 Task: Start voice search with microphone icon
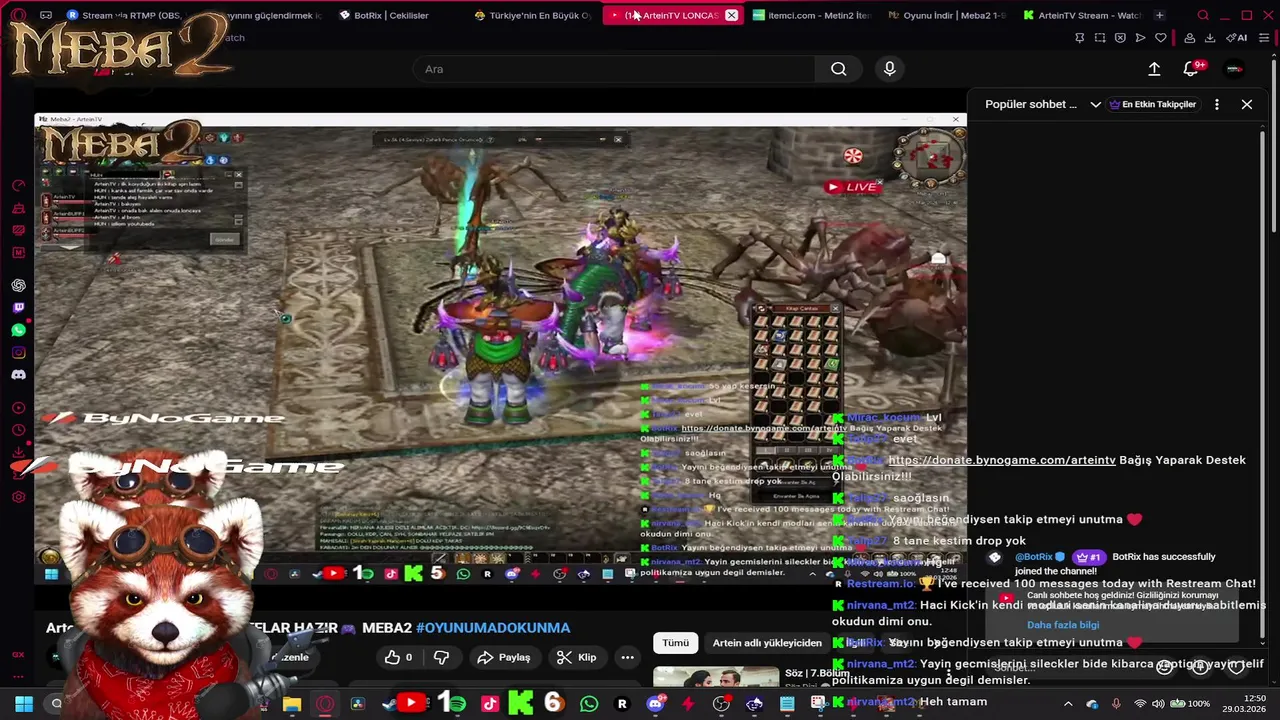889,69
